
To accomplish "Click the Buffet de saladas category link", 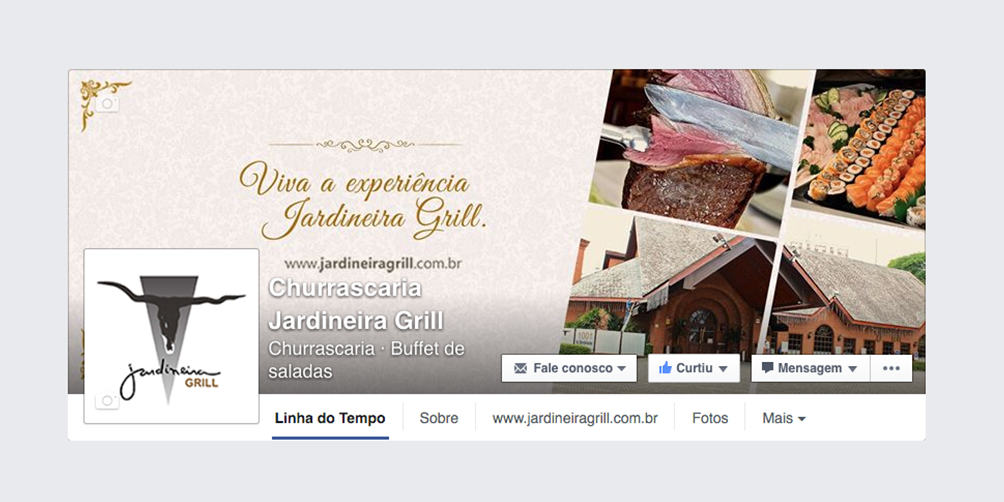I will pyautogui.click(x=366, y=360).
